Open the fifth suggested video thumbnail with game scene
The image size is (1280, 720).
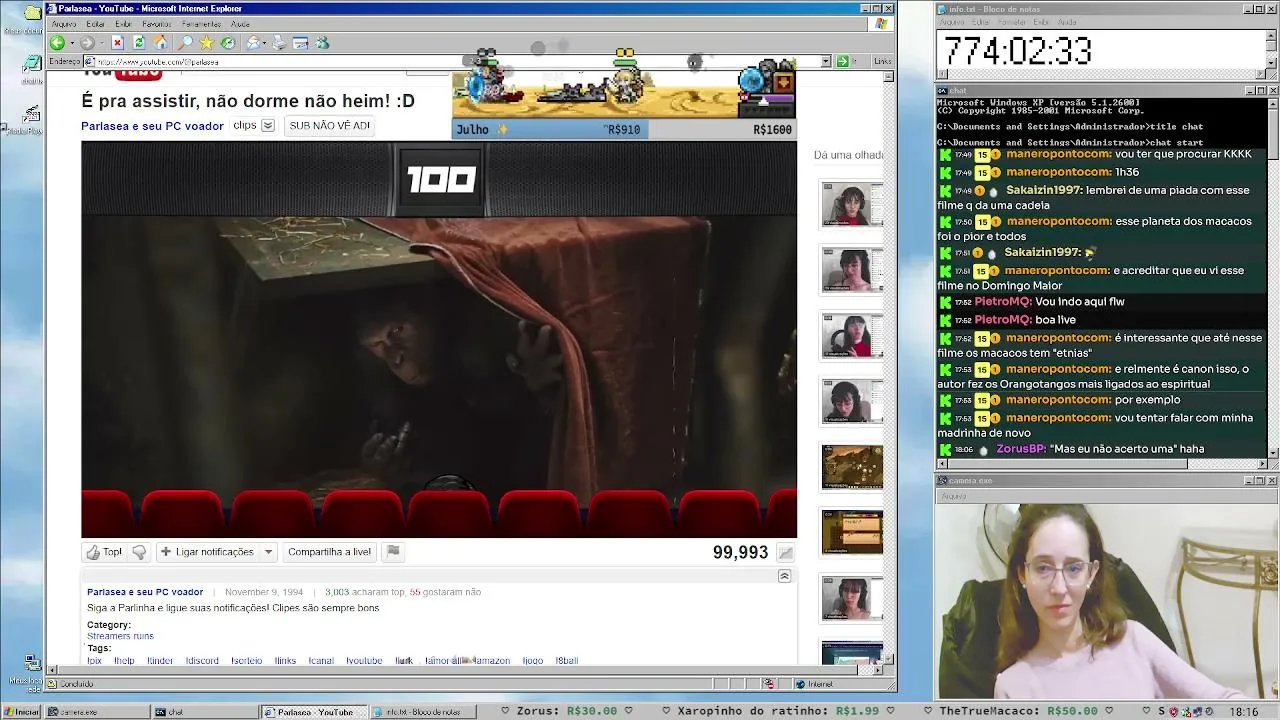[852, 467]
